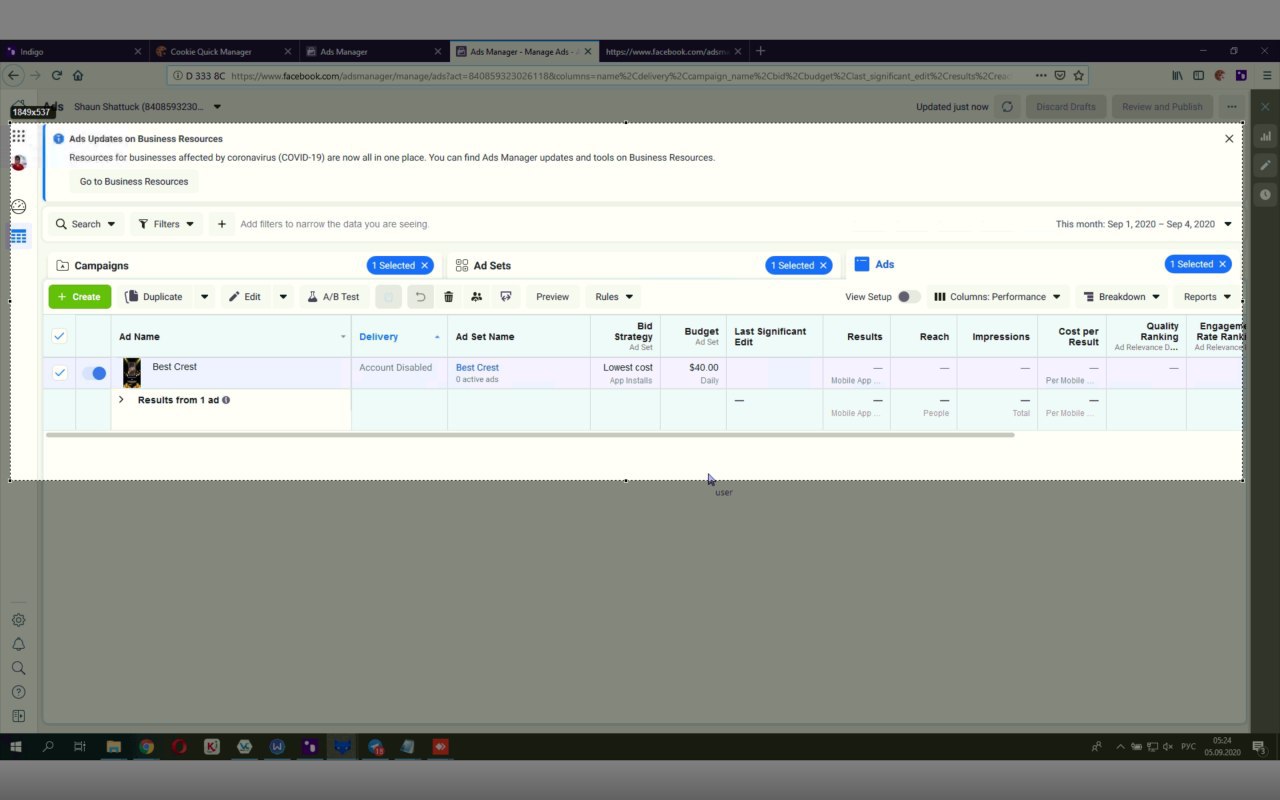Toggle the select-all header checkbox
1280x800 pixels.
[59, 336]
